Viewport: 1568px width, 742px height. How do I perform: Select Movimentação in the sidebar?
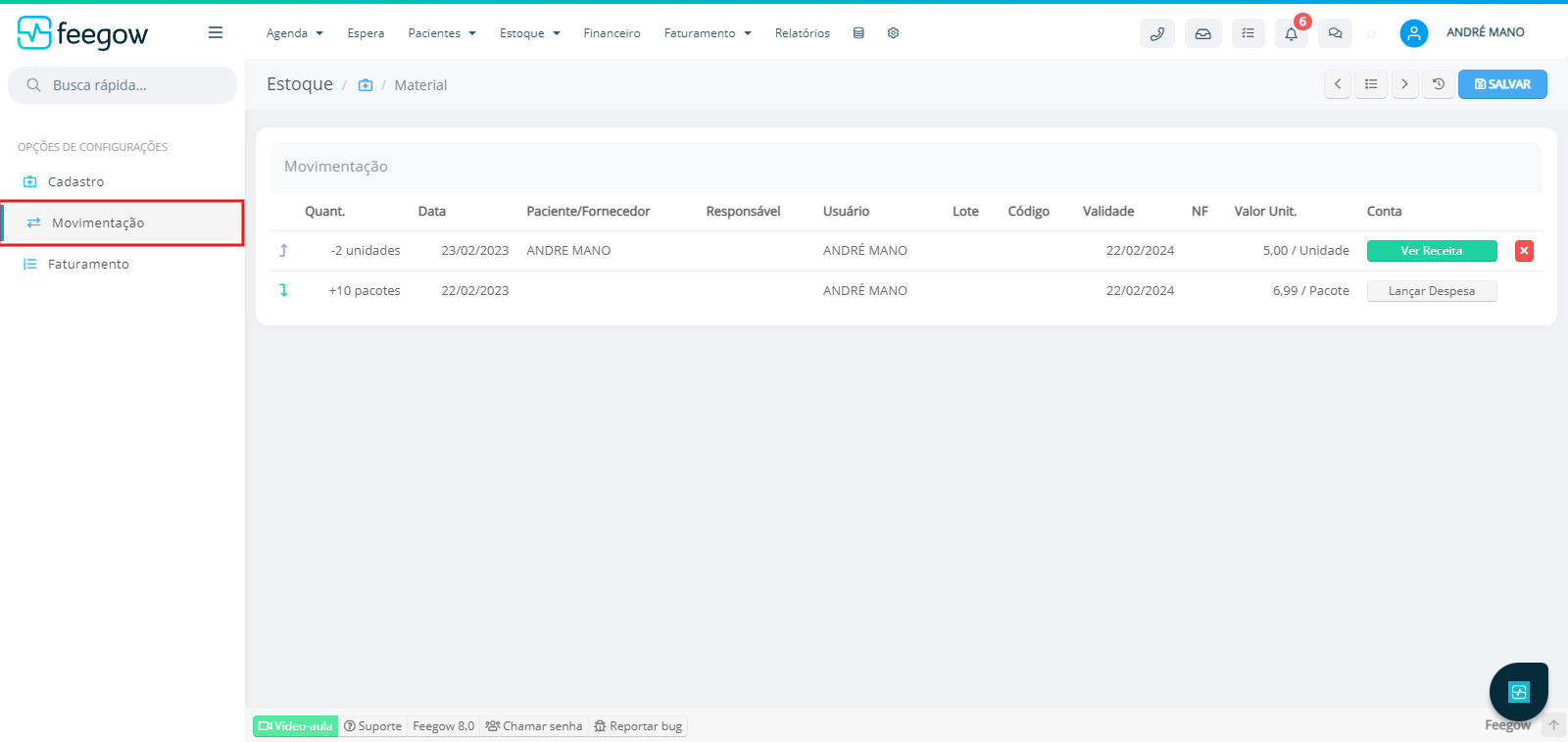tap(122, 223)
